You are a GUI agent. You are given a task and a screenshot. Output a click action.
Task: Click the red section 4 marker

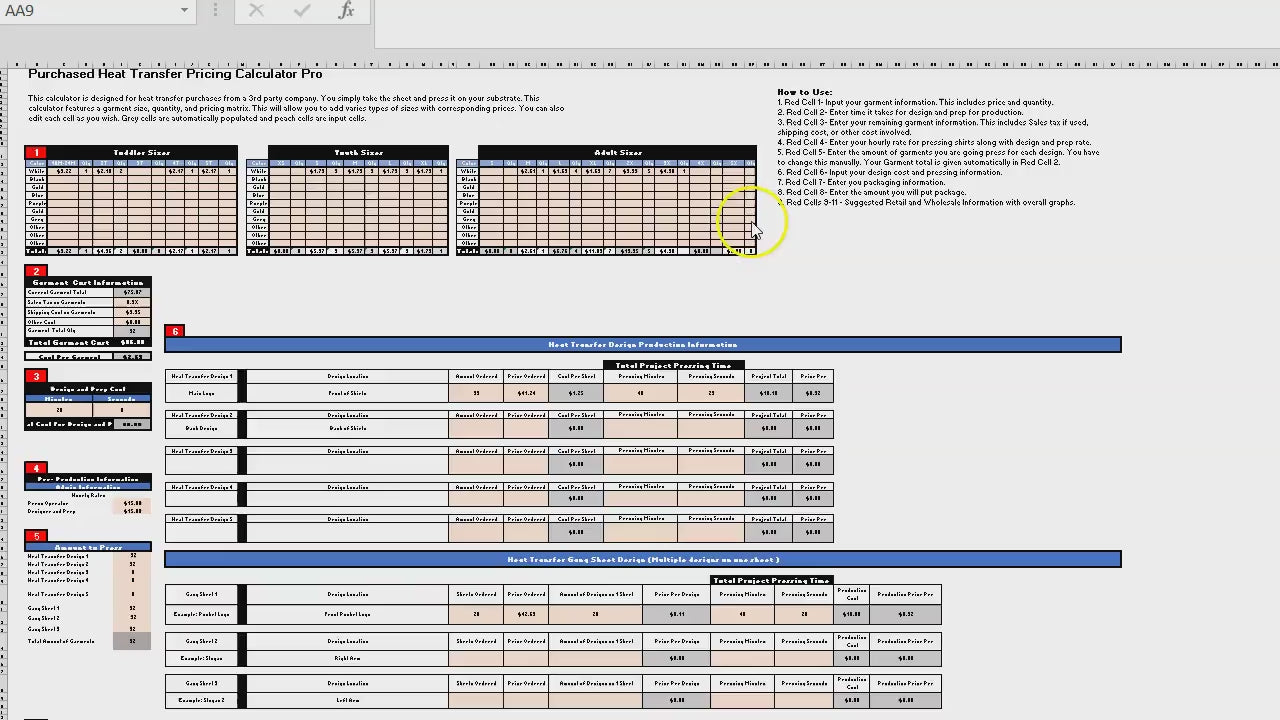(36, 468)
